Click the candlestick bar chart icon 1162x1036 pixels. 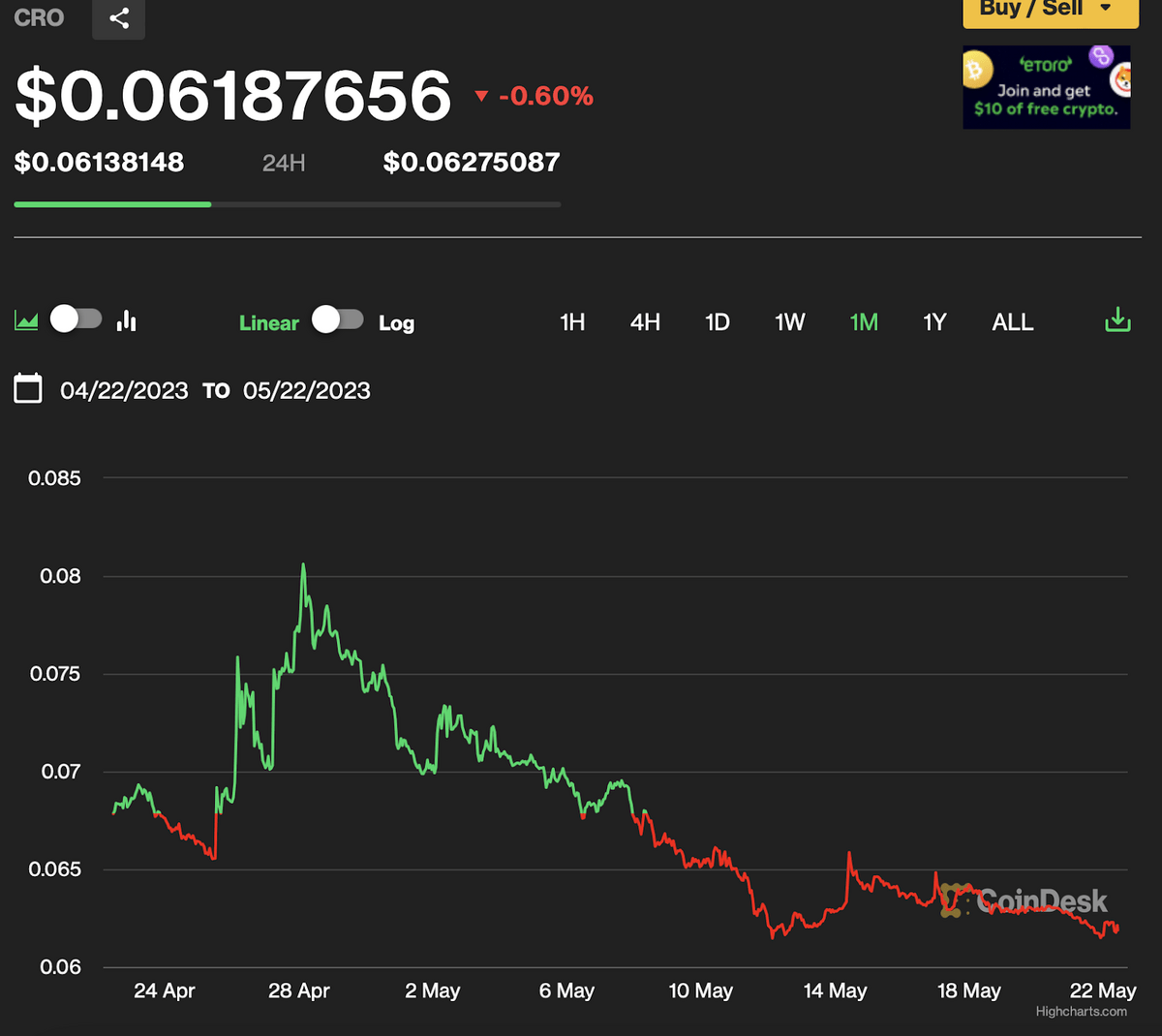click(127, 320)
